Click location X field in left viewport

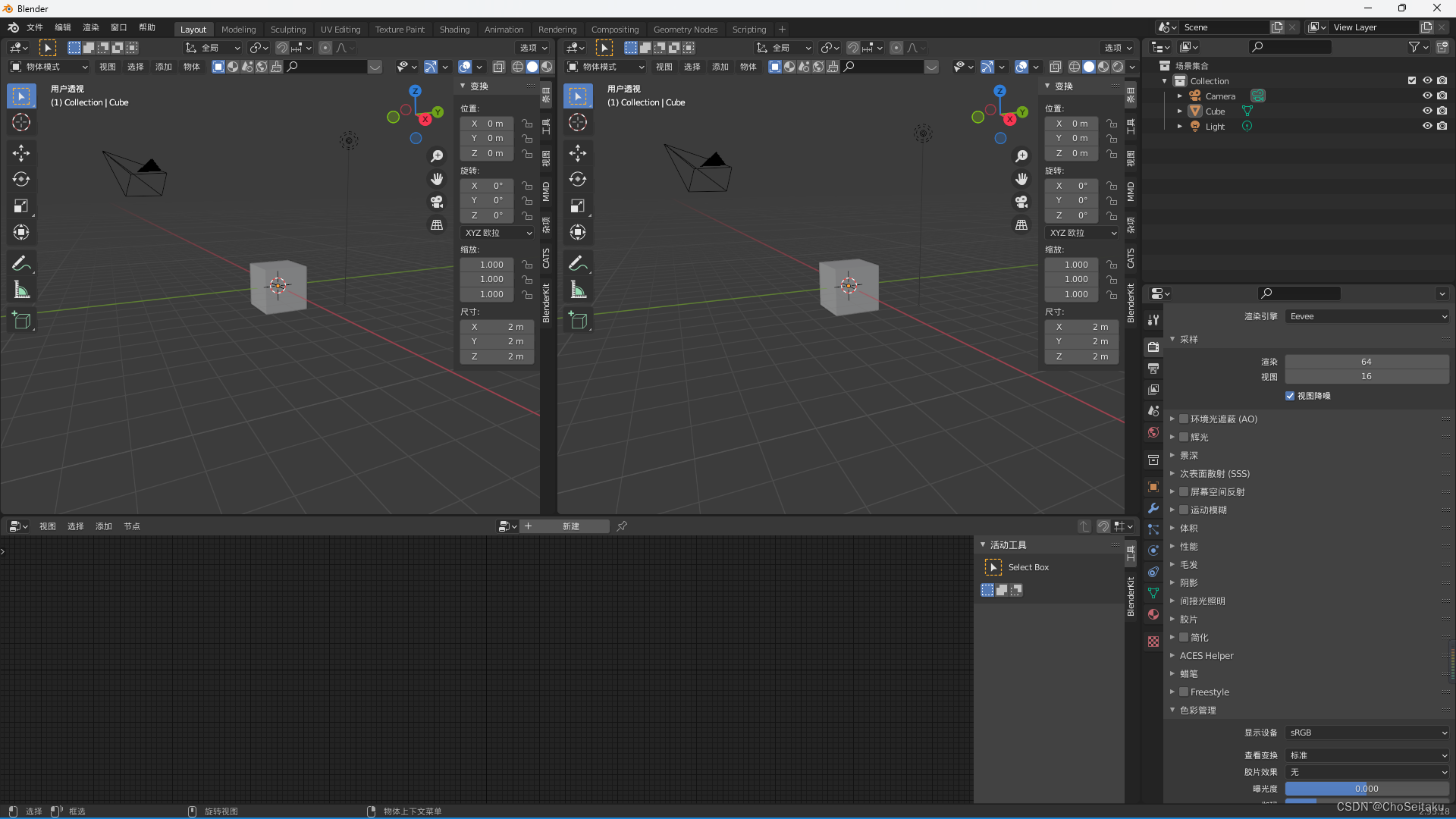pos(487,124)
